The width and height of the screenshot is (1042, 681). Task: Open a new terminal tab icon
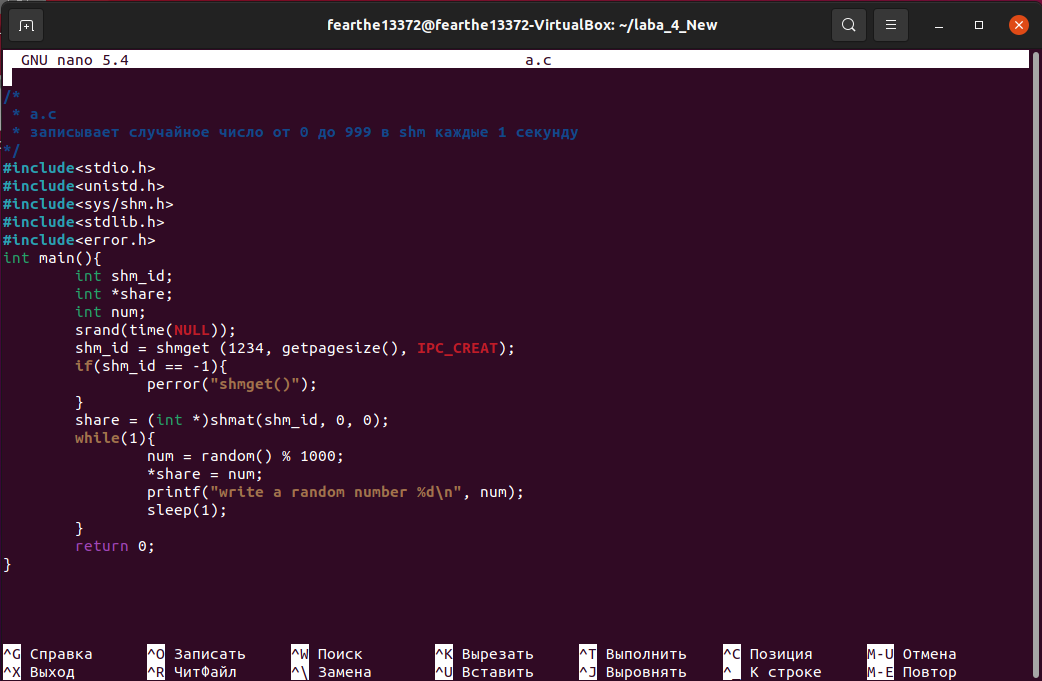(26, 25)
